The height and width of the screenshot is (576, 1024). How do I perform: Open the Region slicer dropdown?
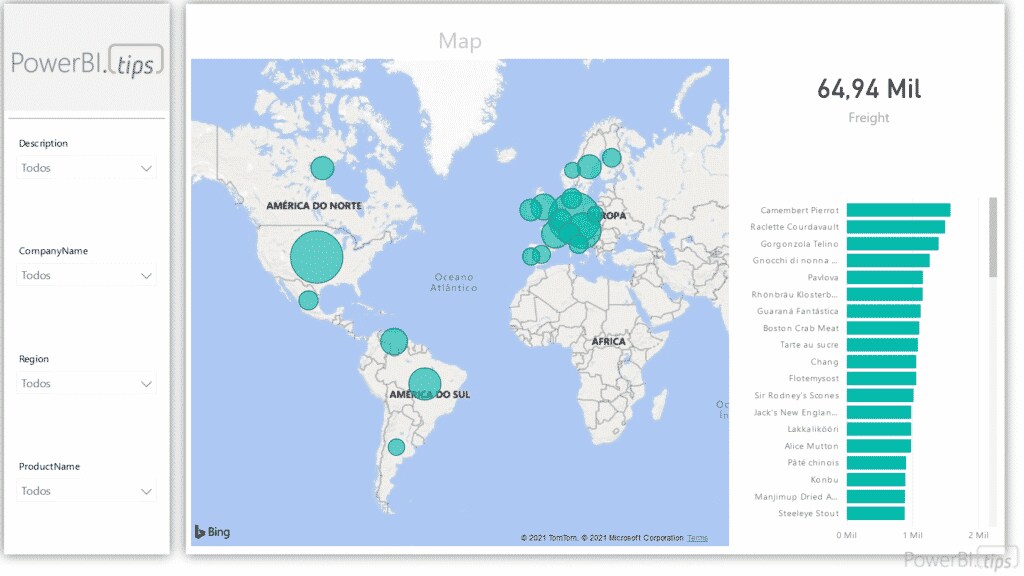[x=86, y=383]
